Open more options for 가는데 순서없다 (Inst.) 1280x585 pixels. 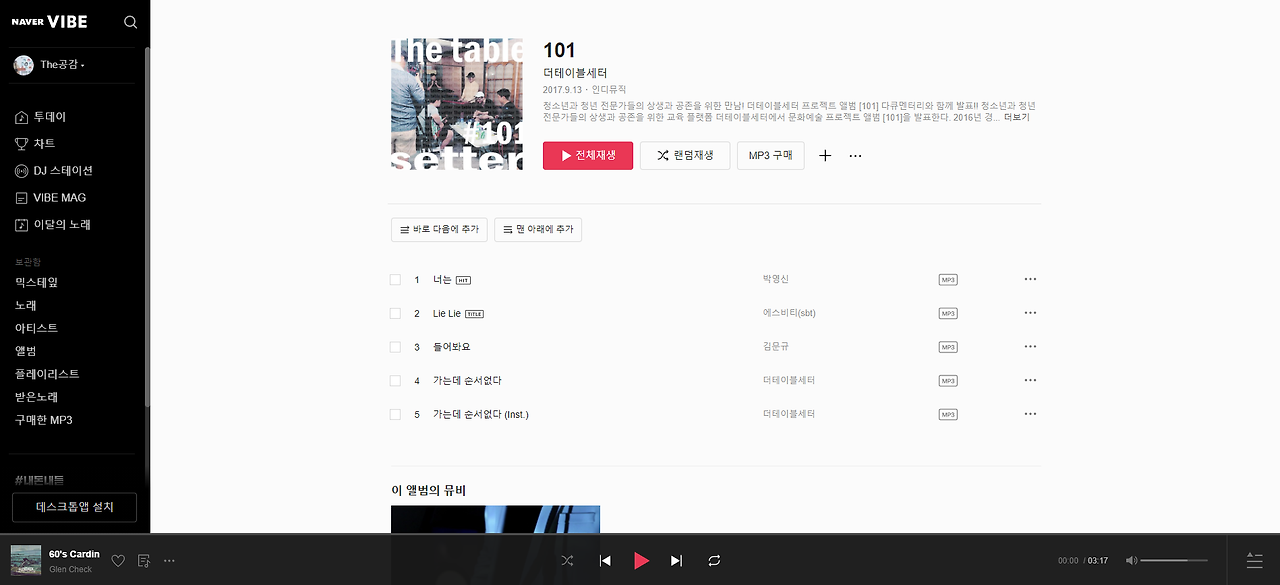click(1030, 414)
